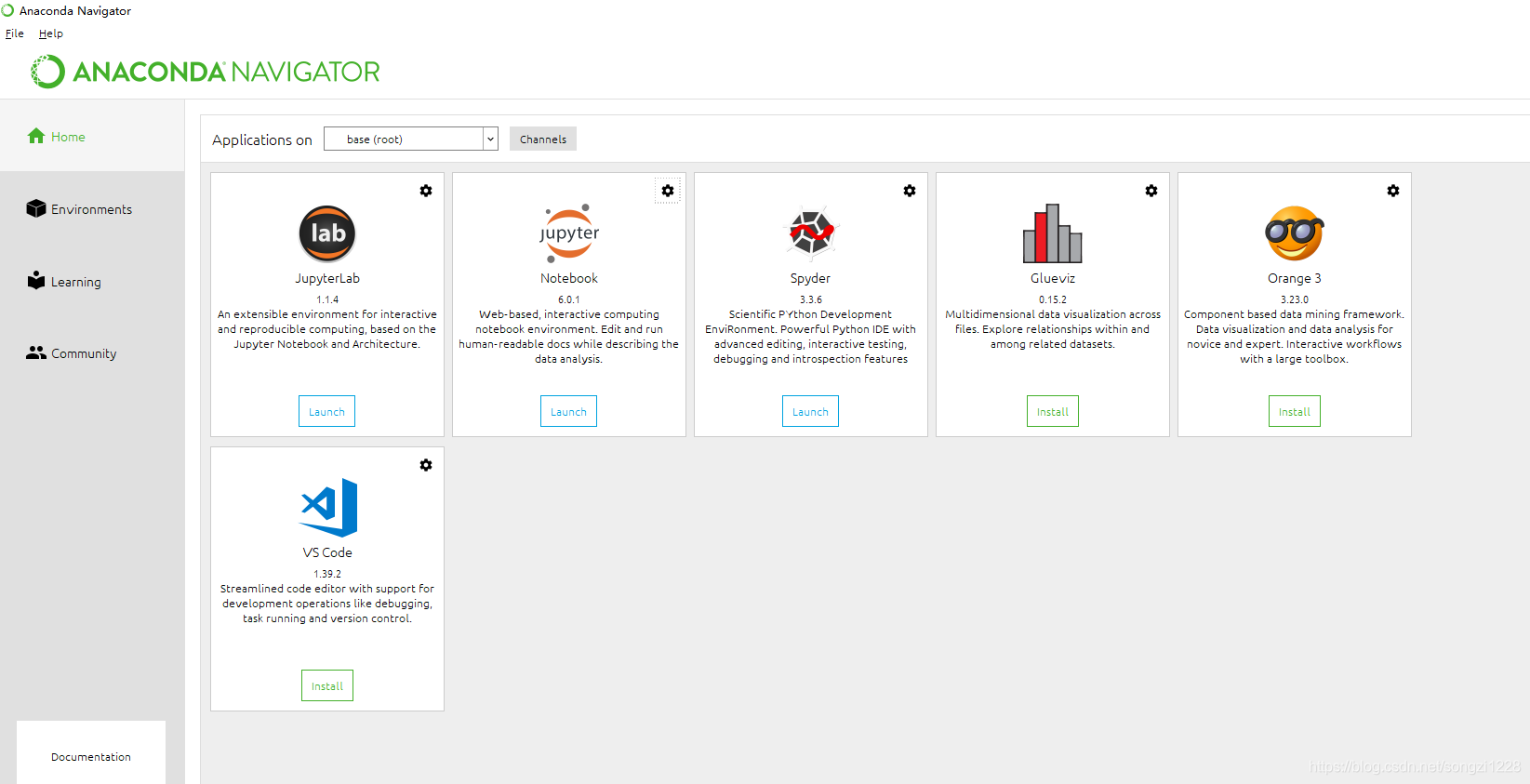
Task: Click Glueviz version 0.15.2
Action: [1053, 299]
